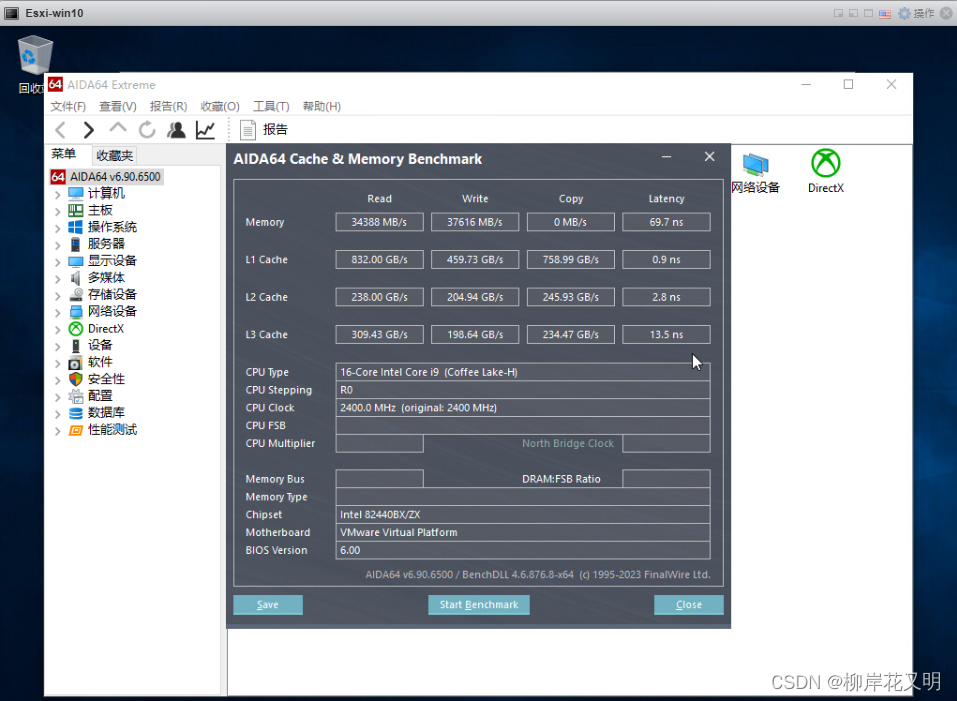
Task: Select 操作系统 Windows icon in tree
Action: [x=76, y=227]
